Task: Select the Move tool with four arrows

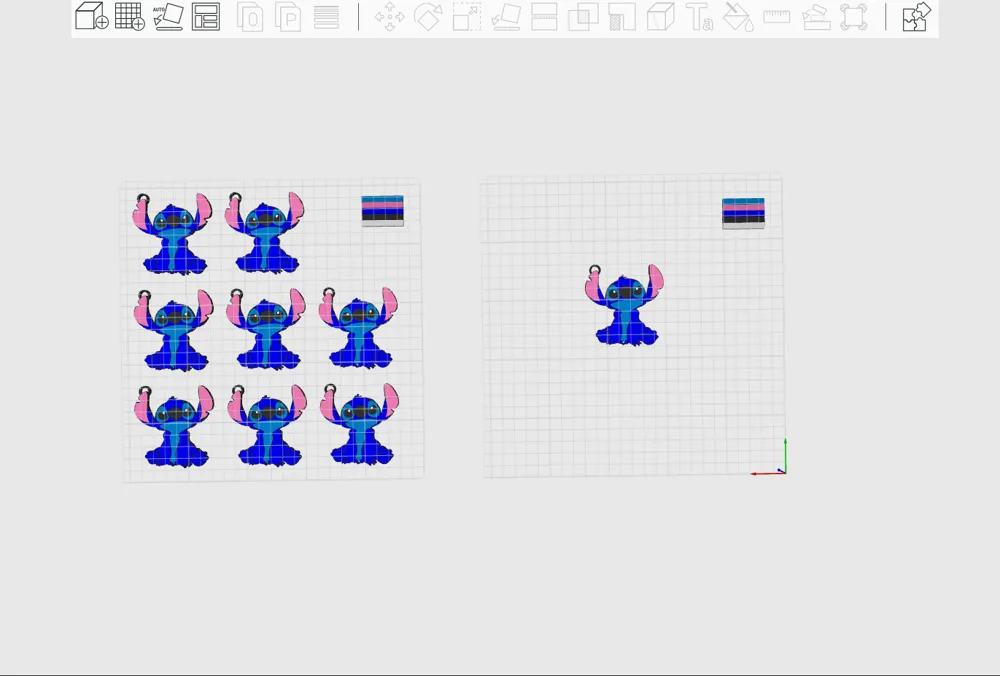Action: tap(389, 17)
